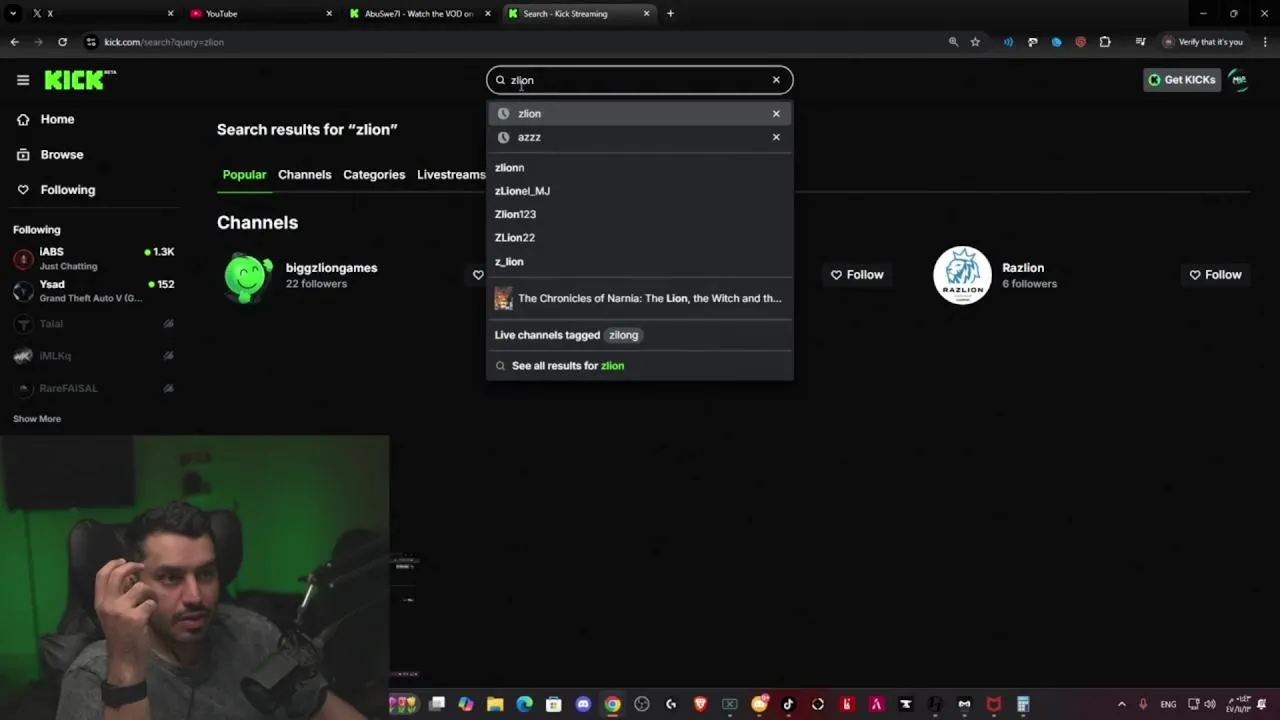Open File Explorer from taskbar

pyautogui.click(x=495, y=704)
